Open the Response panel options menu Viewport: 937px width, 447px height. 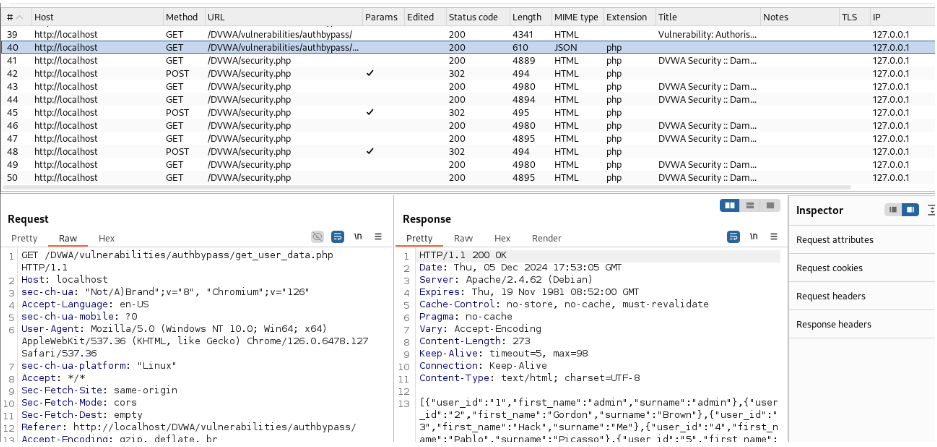[x=772, y=238]
